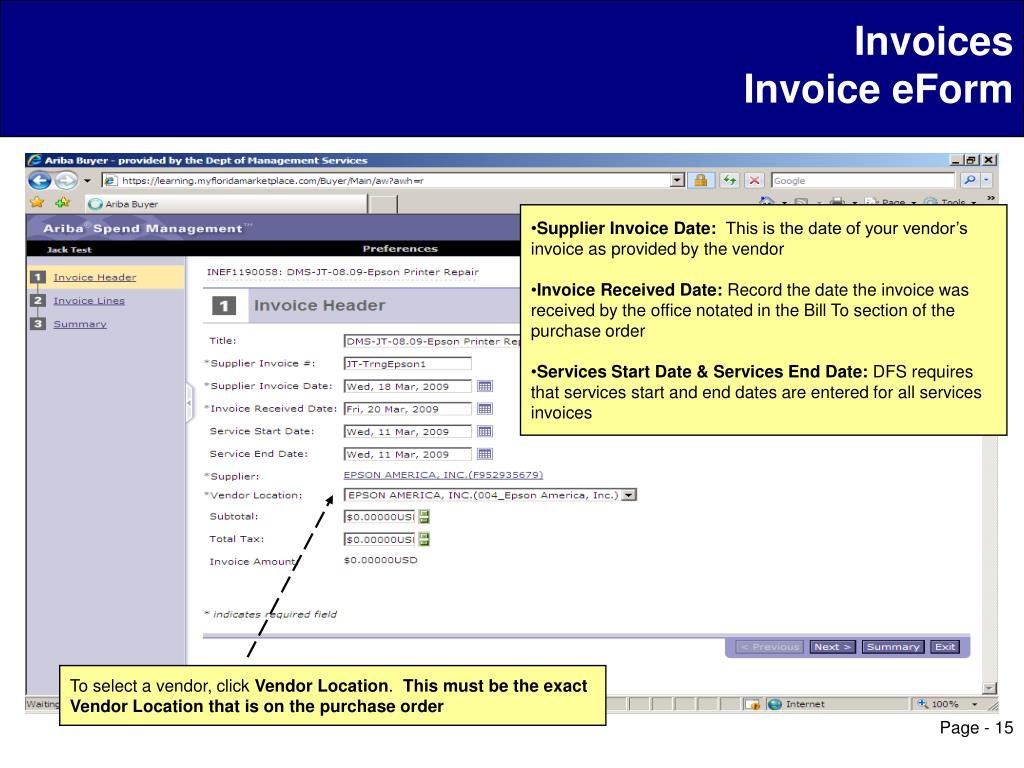This screenshot has height=768, width=1024.
Task: Click the Total Tax currency calculator icon
Action: click(x=424, y=539)
